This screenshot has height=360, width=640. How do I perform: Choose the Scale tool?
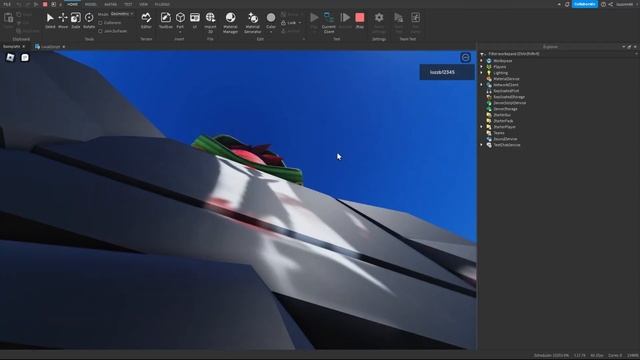point(76,20)
